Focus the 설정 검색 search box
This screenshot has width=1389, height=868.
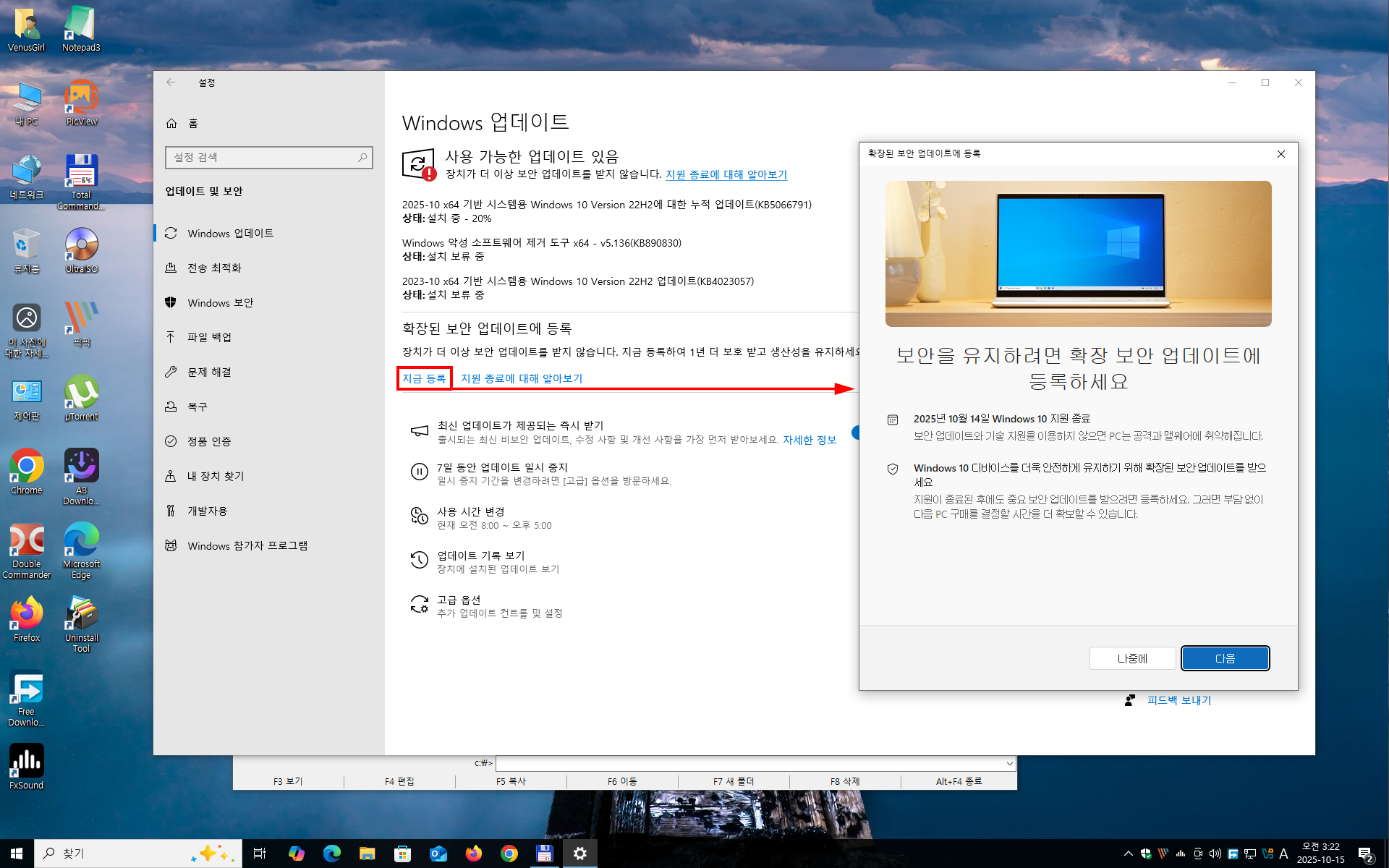click(x=269, y=157)
